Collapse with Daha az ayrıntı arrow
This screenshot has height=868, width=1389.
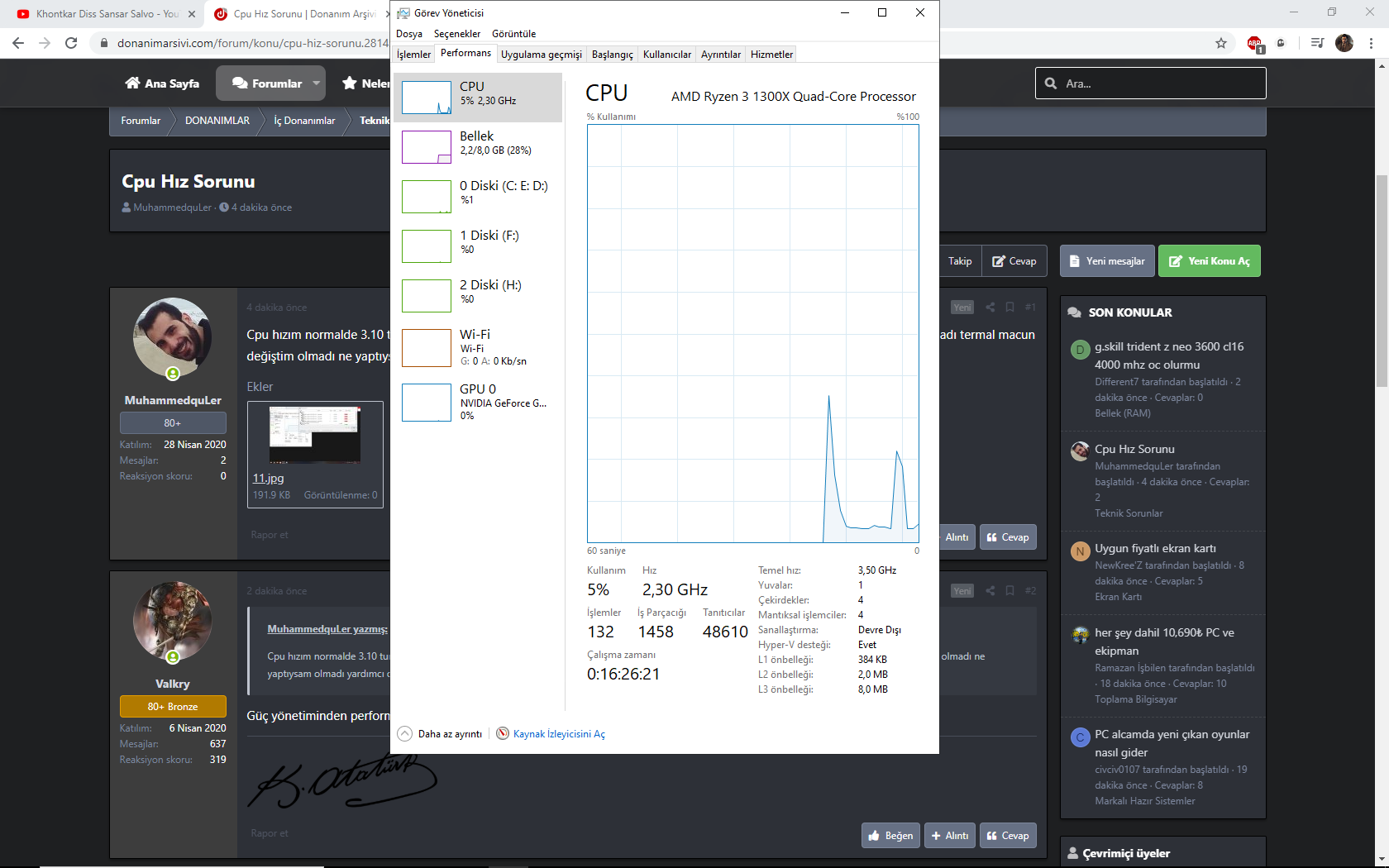404,733
